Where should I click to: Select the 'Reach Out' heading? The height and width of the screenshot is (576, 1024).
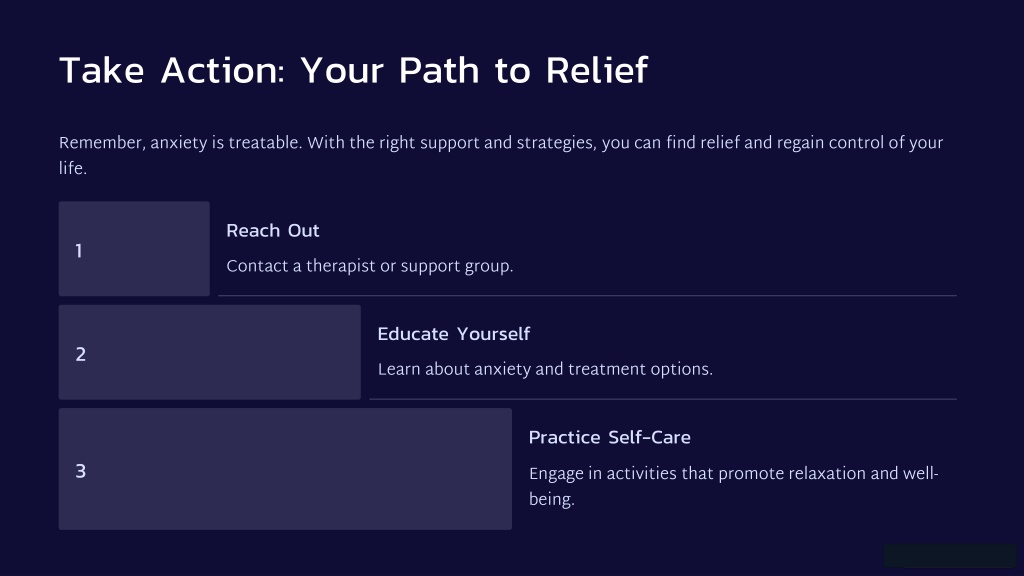272,231
